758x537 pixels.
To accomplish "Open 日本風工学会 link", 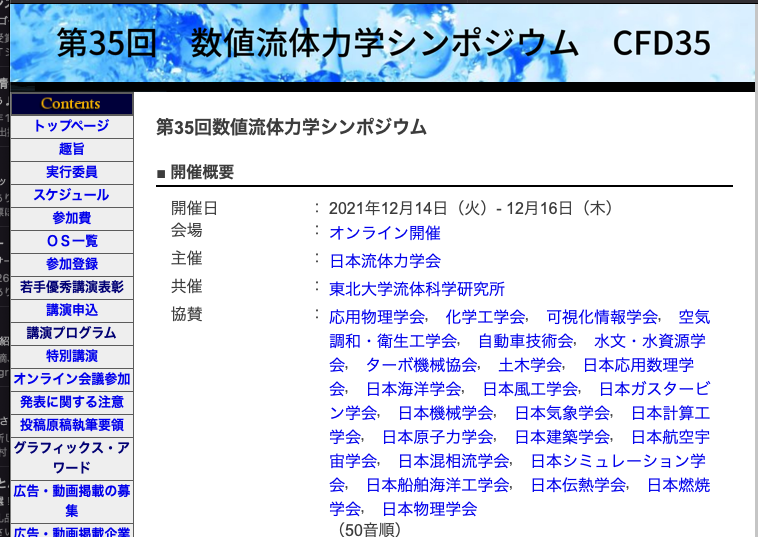I will coord(530,389).
